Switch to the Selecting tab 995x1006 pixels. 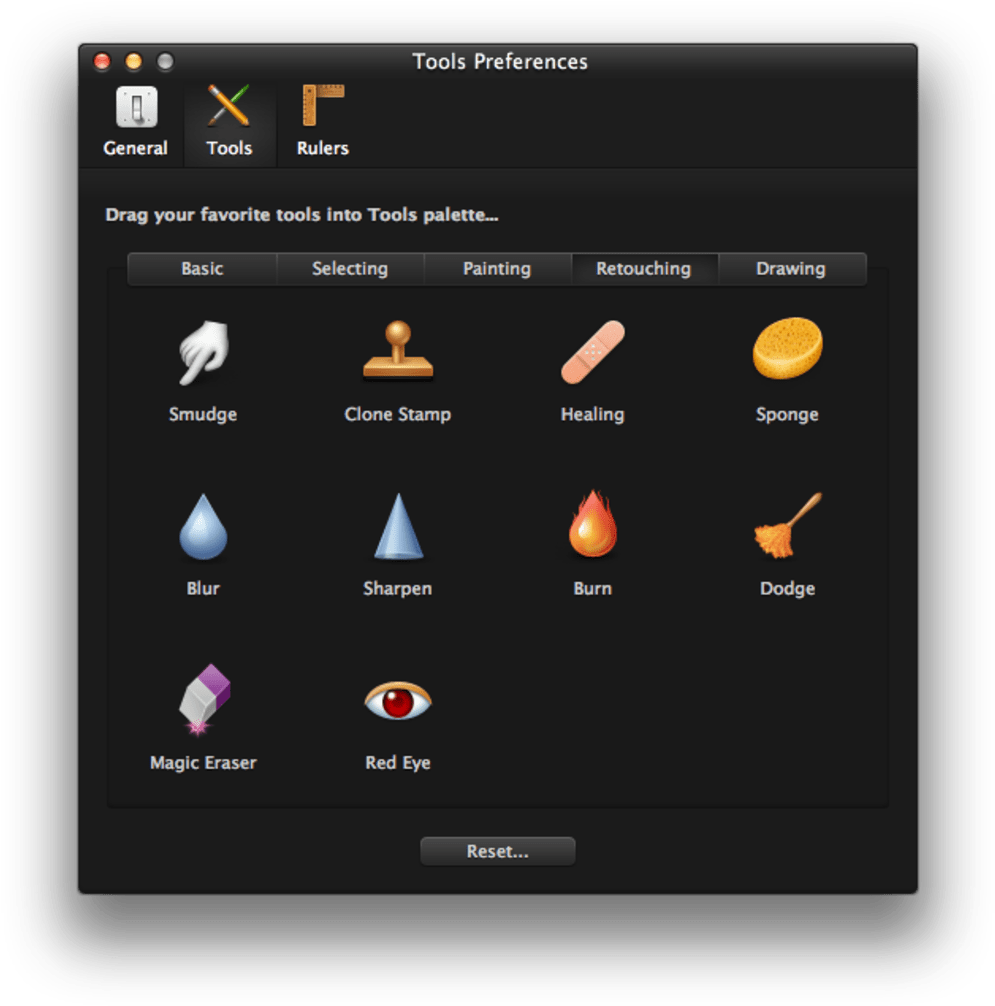pyautogui.click(x=350, y=269)
